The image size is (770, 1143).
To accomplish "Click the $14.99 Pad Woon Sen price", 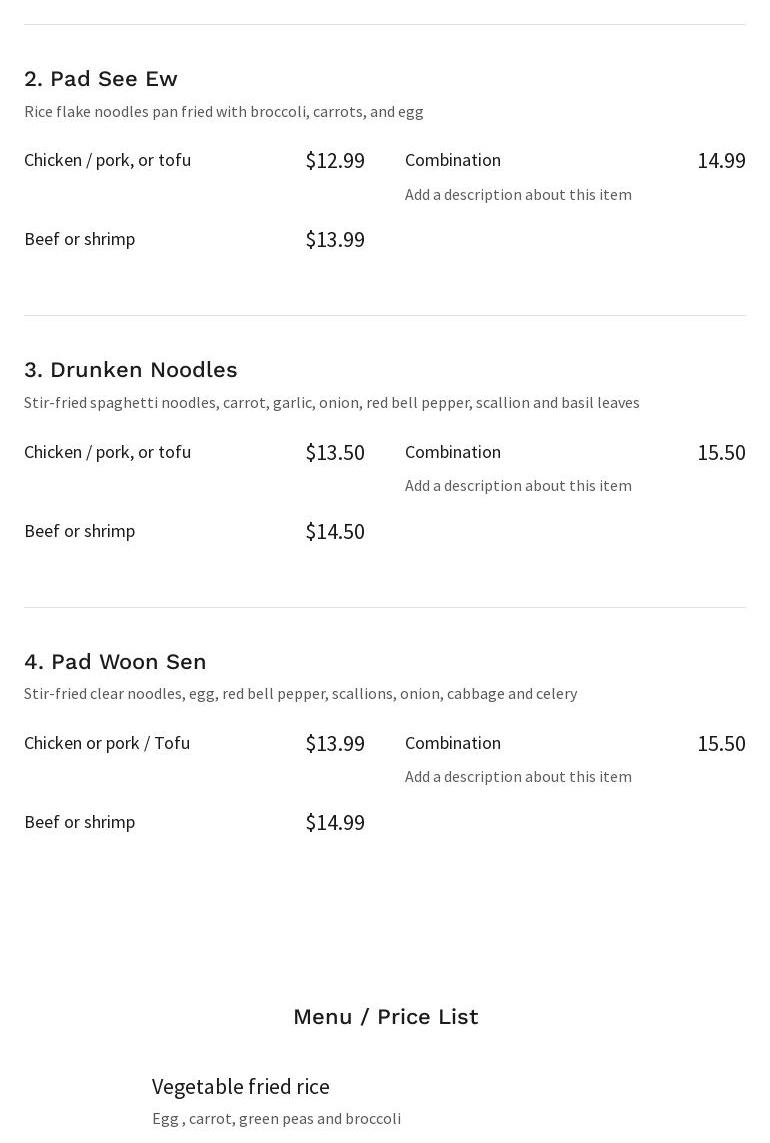I will click(335, 822).
